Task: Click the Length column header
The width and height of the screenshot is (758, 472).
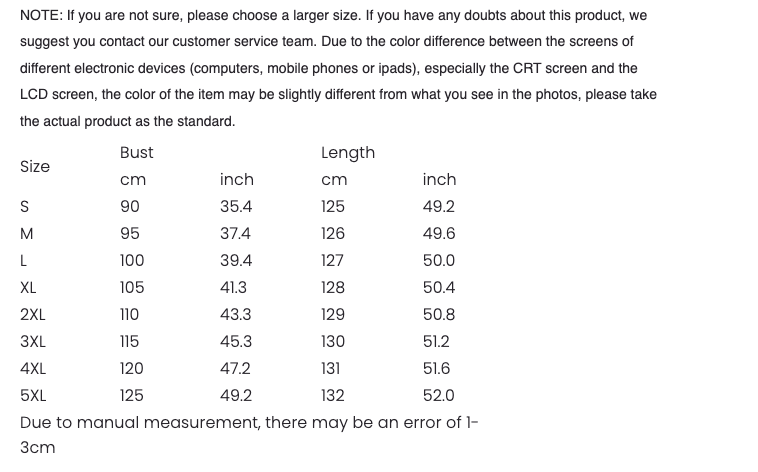Action: tap(348, 152)
